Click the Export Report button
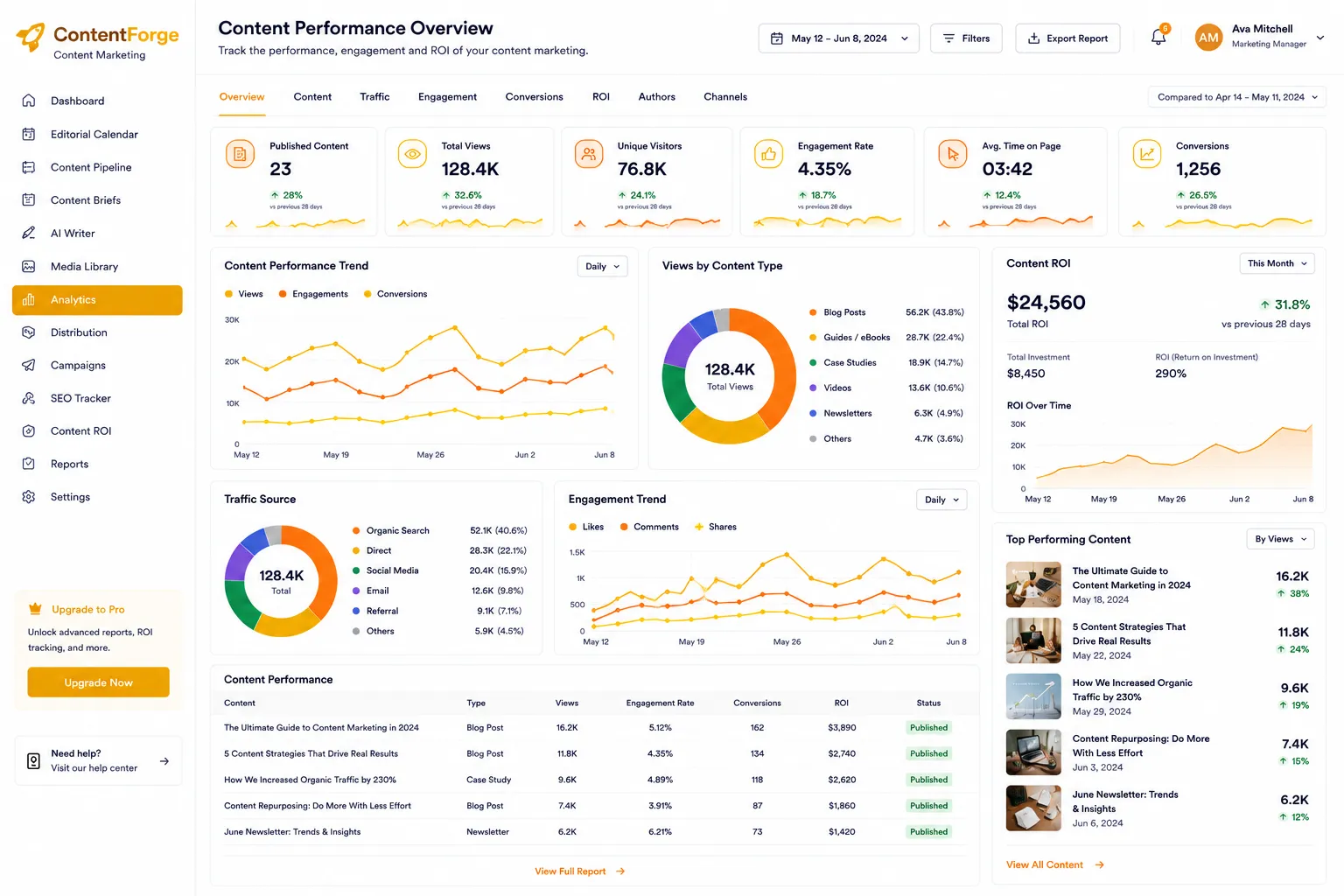Image resolution: width=1344 pixels, height=896 pixels. (x=1067, y=38)
